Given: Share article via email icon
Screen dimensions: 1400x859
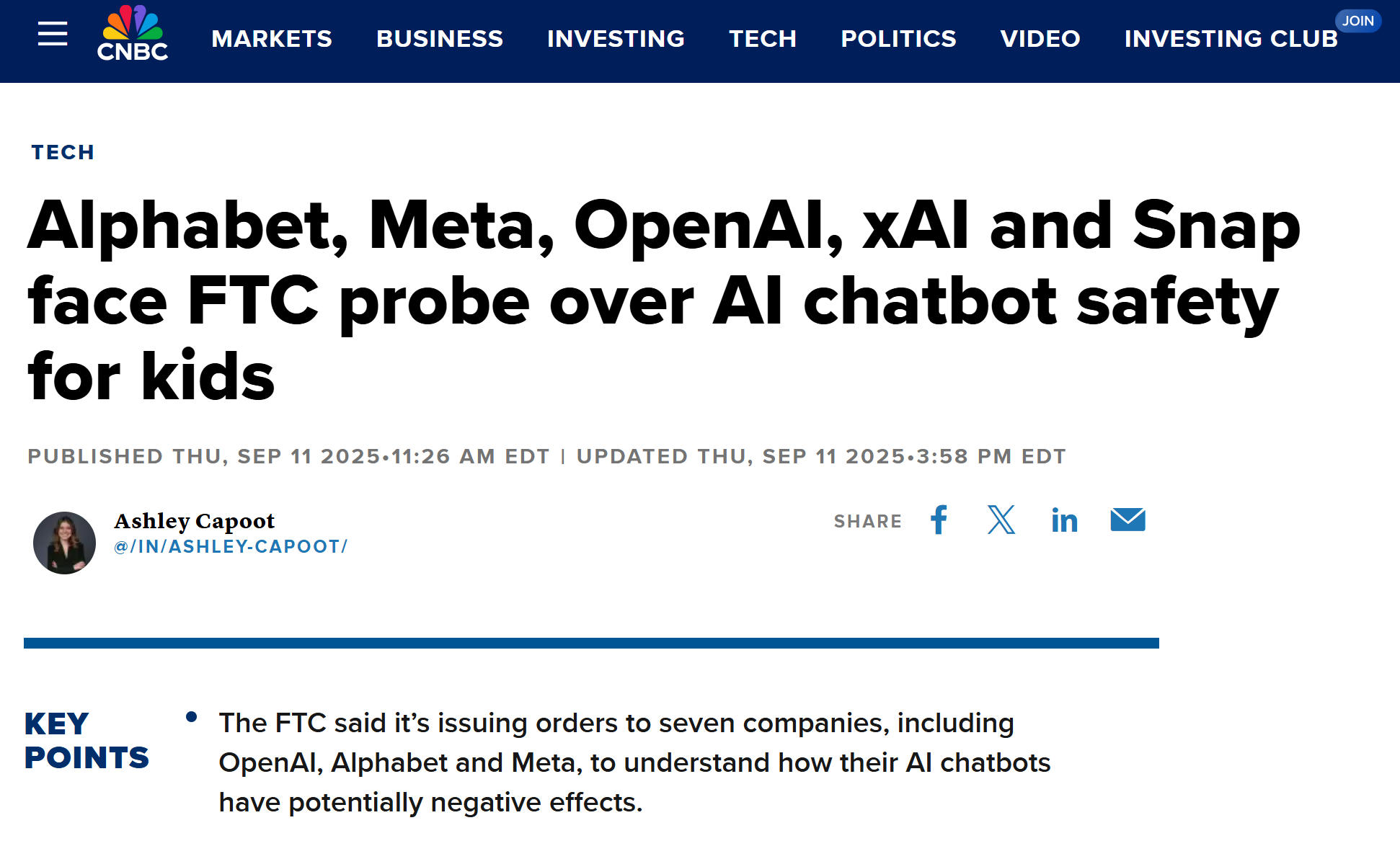Looking at the screenshot, I should (x=1127, y=520).
